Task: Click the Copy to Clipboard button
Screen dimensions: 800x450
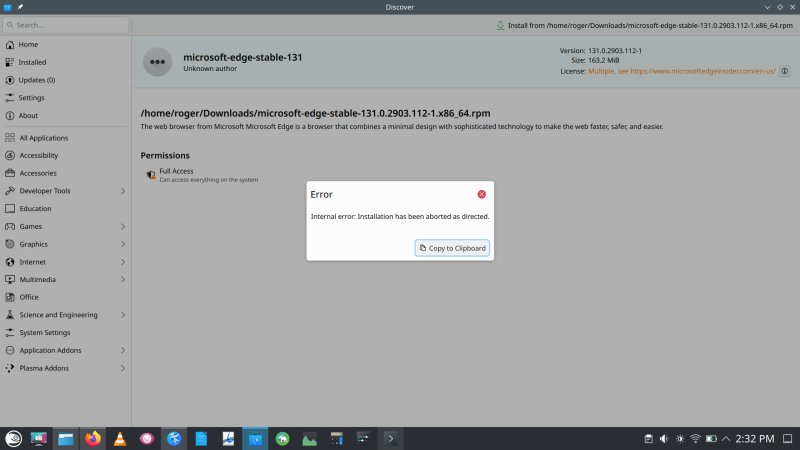Action: click(452, 248)
